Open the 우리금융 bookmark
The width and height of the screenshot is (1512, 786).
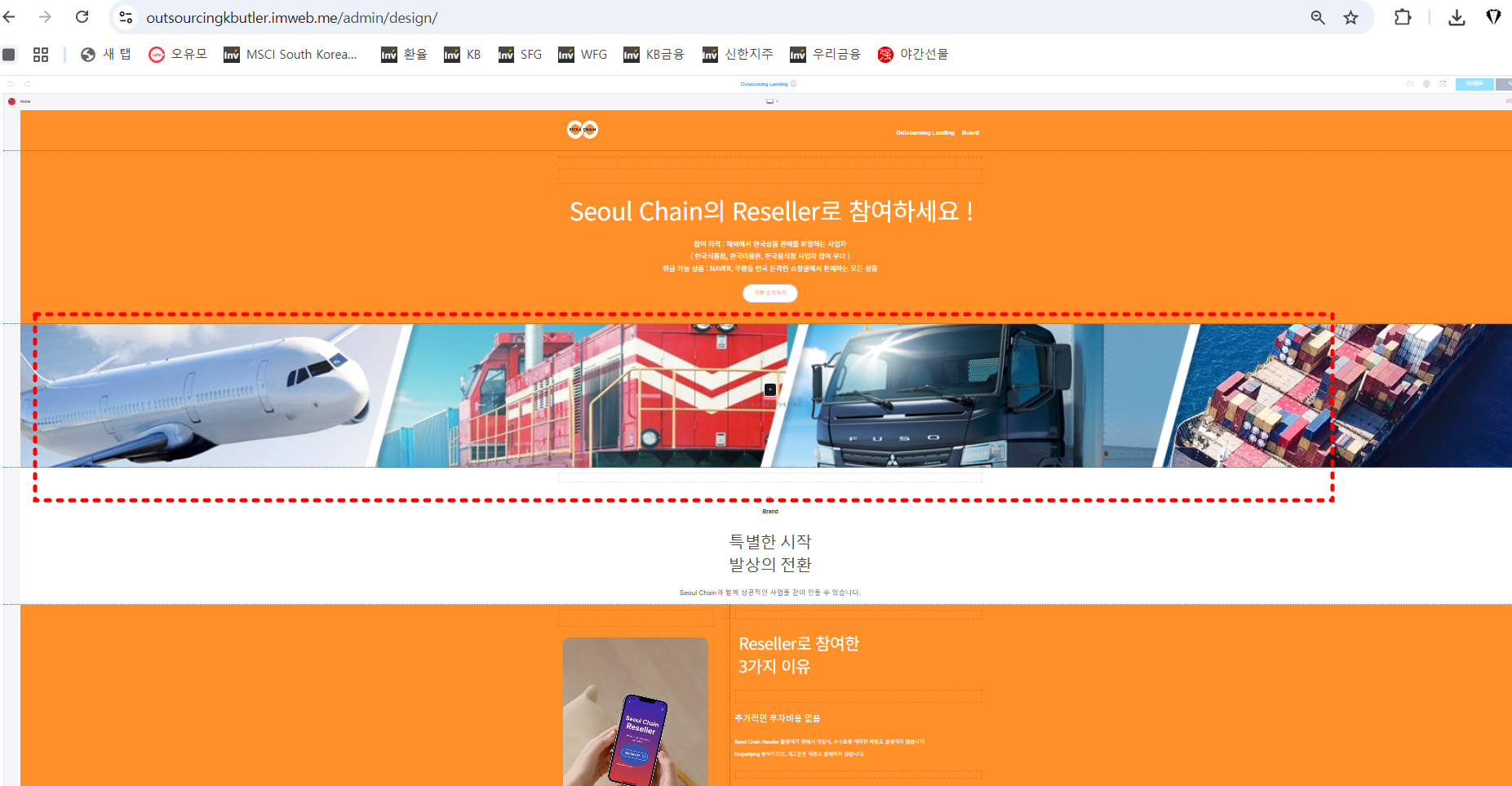(x=825, y=55)
